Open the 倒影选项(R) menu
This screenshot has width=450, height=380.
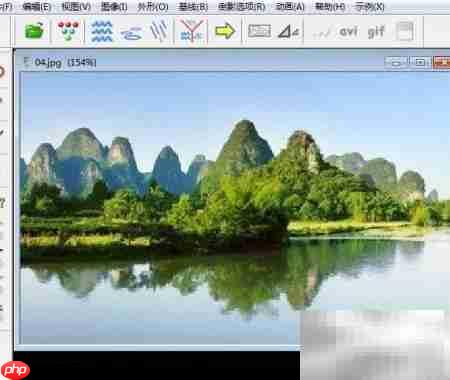242,7
